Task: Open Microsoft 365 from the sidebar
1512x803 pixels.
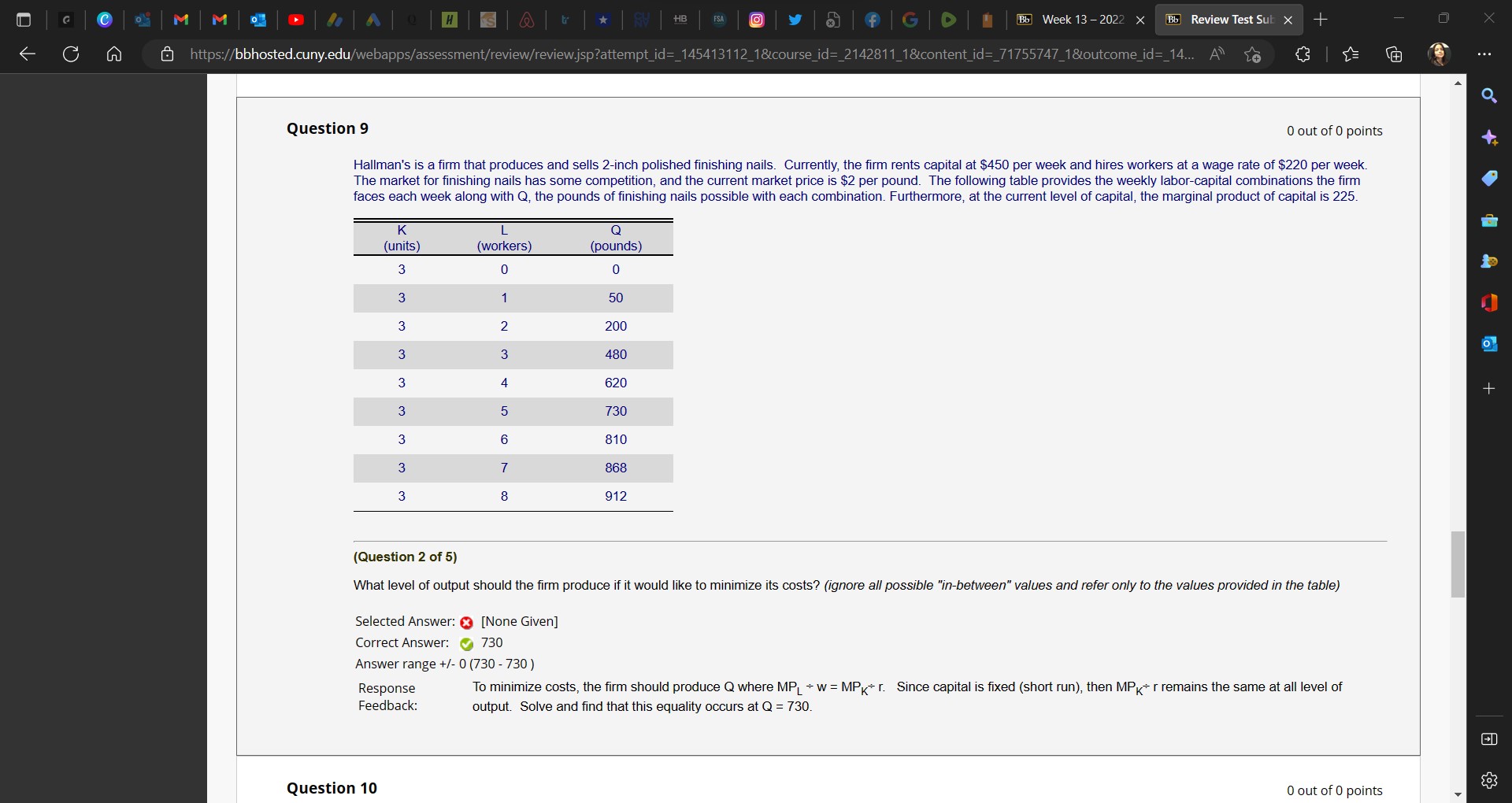Action: pos(1491,303)
